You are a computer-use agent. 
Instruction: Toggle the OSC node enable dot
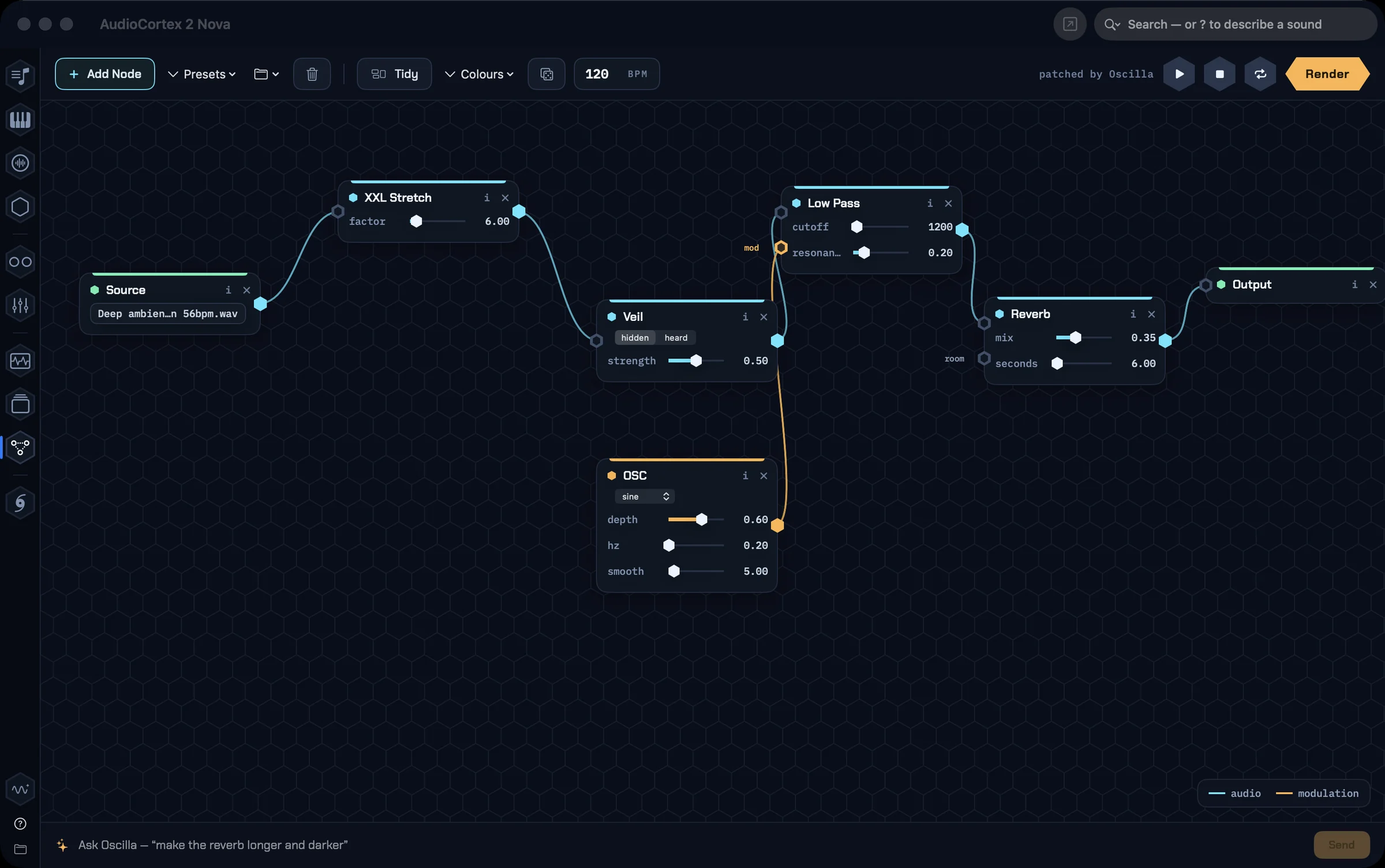(x=612, y=476)
